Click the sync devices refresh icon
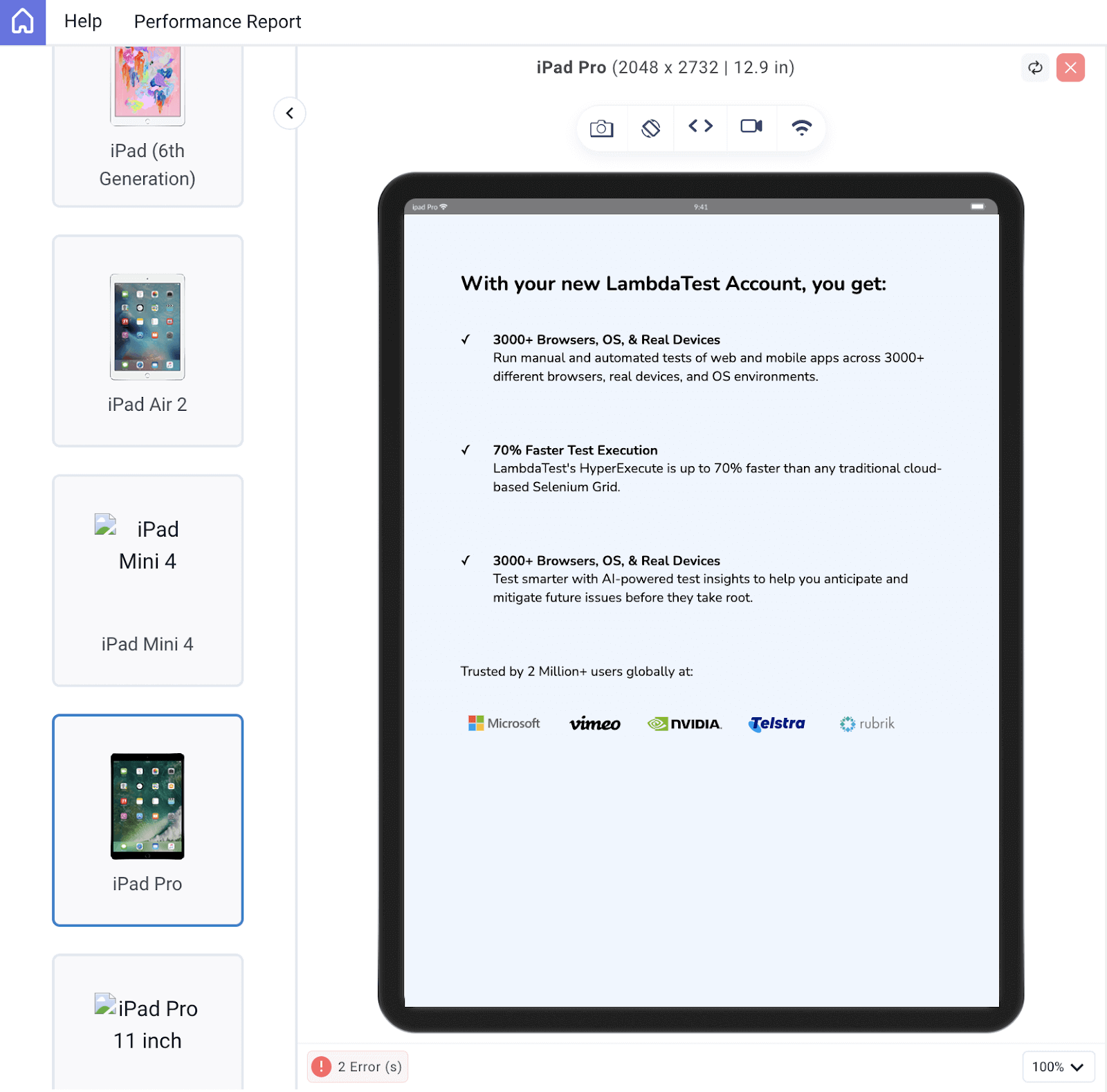 (x=1035, y=68)
